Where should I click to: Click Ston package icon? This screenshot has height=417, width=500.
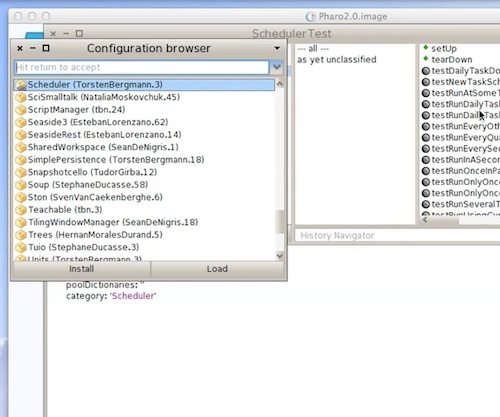pyautogui.click(x=21, y=197)
